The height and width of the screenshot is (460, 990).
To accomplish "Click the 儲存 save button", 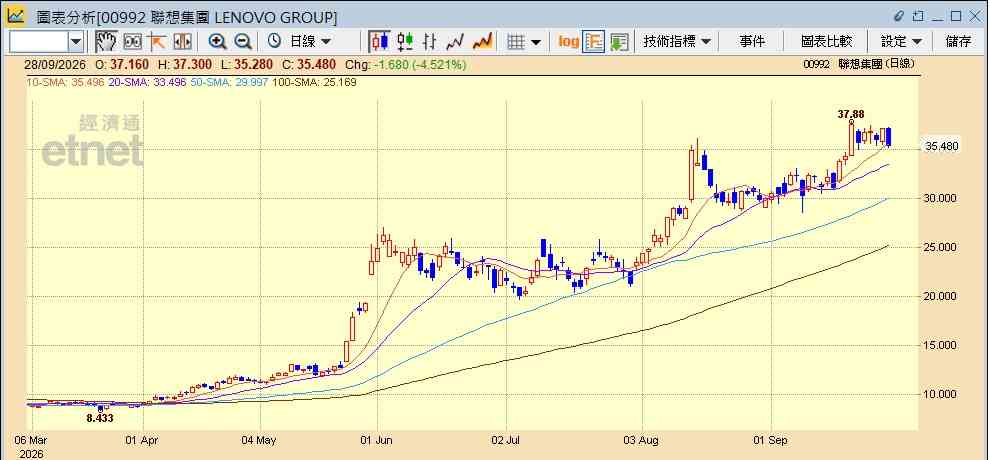I will point(958,42).
